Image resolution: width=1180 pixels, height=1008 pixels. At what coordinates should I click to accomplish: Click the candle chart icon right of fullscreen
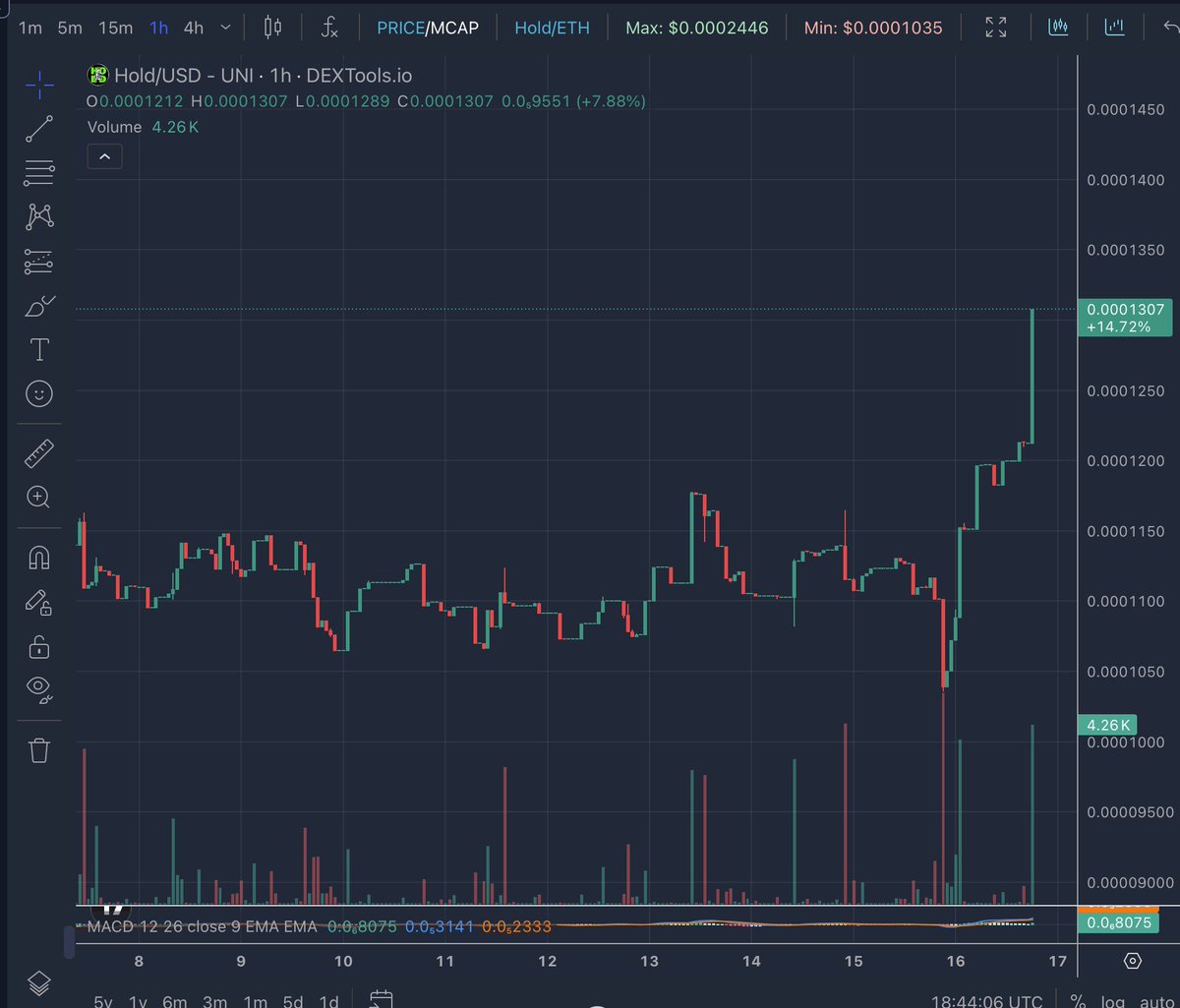tap(1058, 28)
